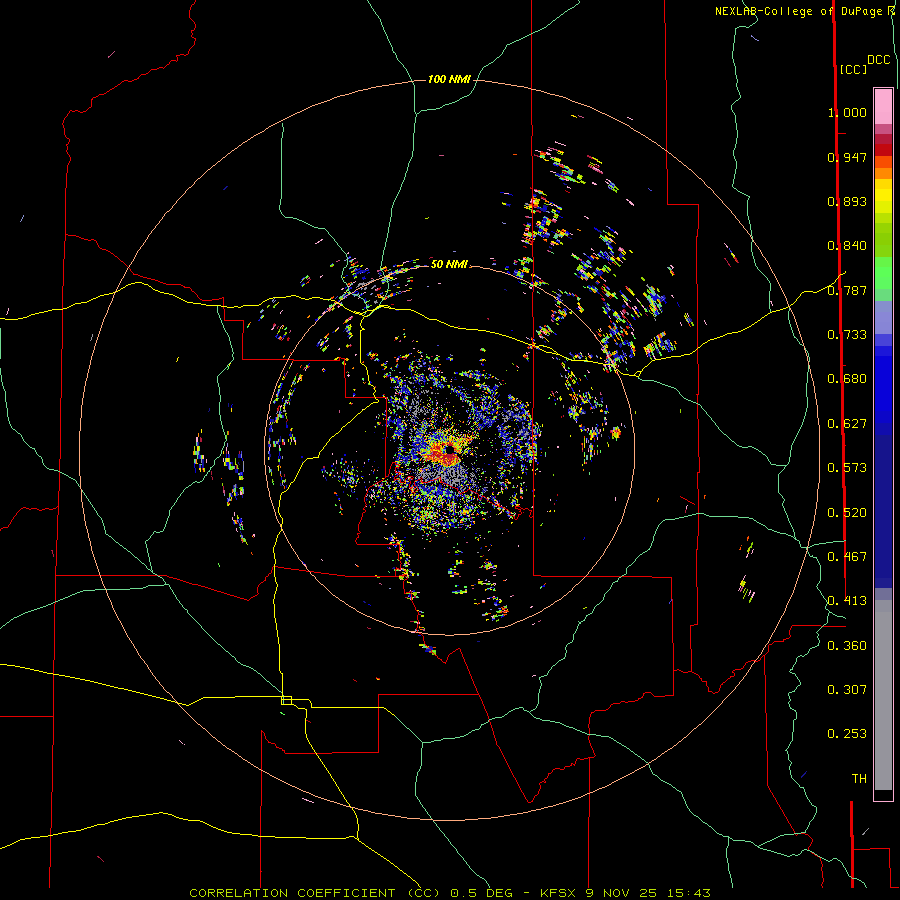900x900 pixels.
Task: Click the 0.360 scale value
Action: pyautogui.click(x=847, y=646)
